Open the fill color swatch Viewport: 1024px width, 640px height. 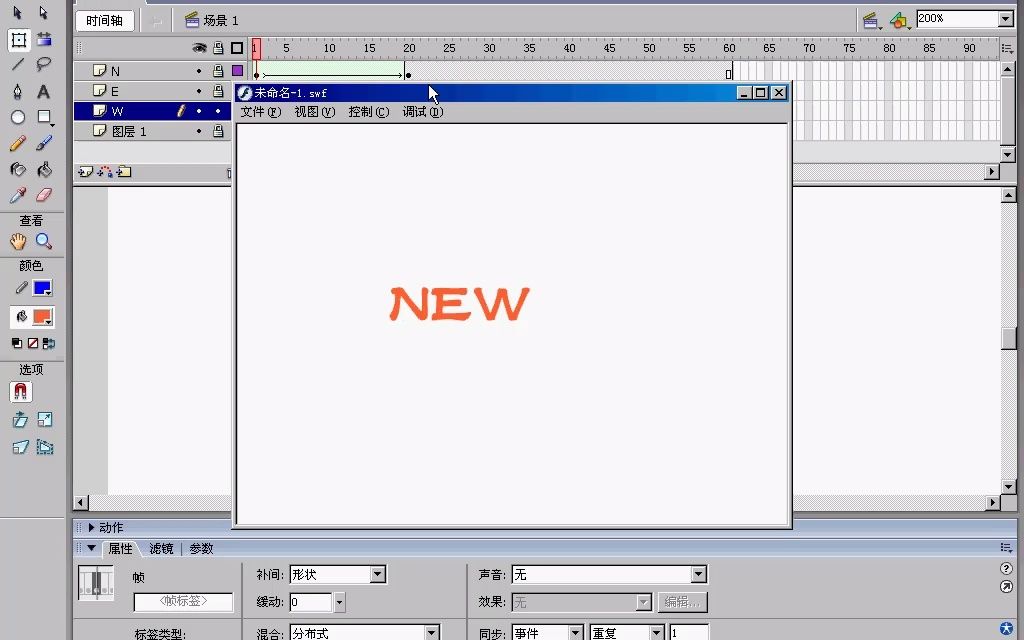coord(45,317)
